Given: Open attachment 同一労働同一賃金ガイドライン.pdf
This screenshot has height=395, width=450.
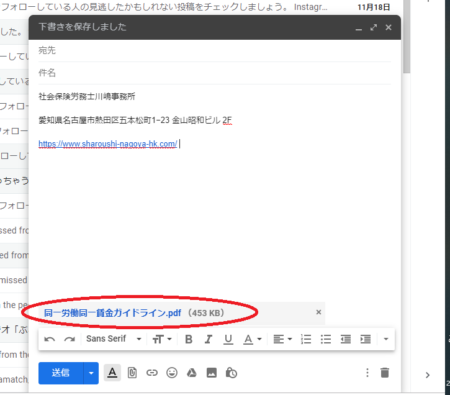Looking at the screenshot, I should (x=112, y=313).
